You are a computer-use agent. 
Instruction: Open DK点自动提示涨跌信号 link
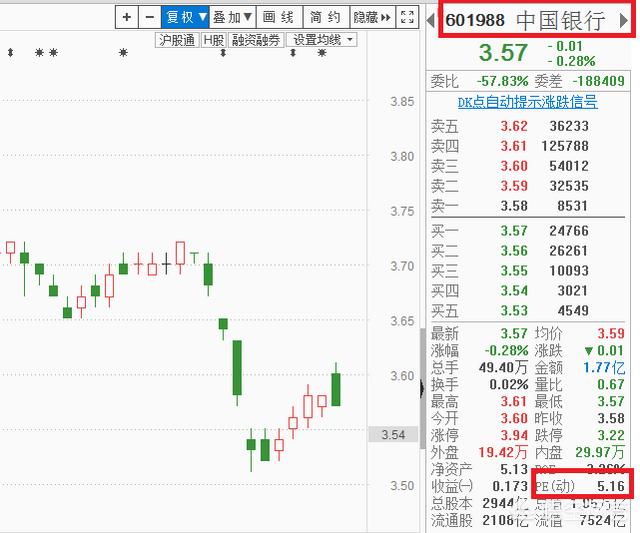click(528, 102)
